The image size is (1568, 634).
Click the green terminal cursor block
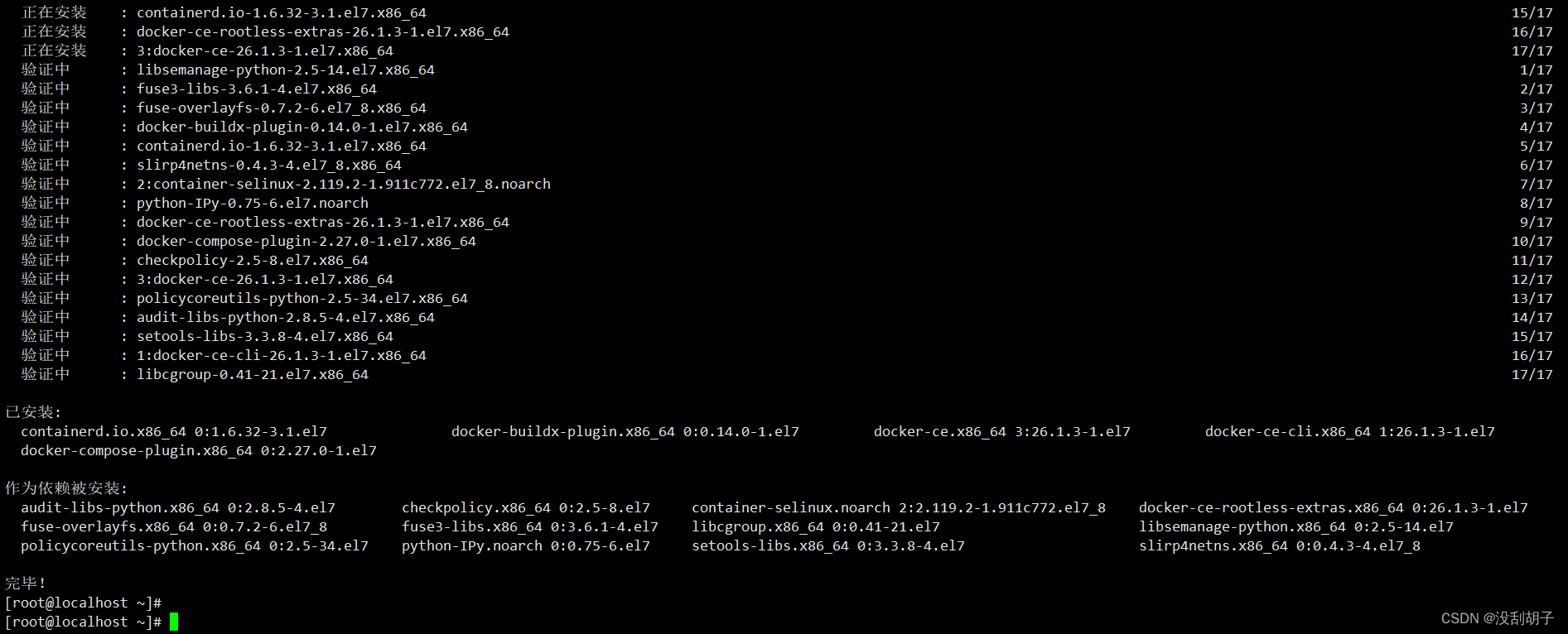174,622
